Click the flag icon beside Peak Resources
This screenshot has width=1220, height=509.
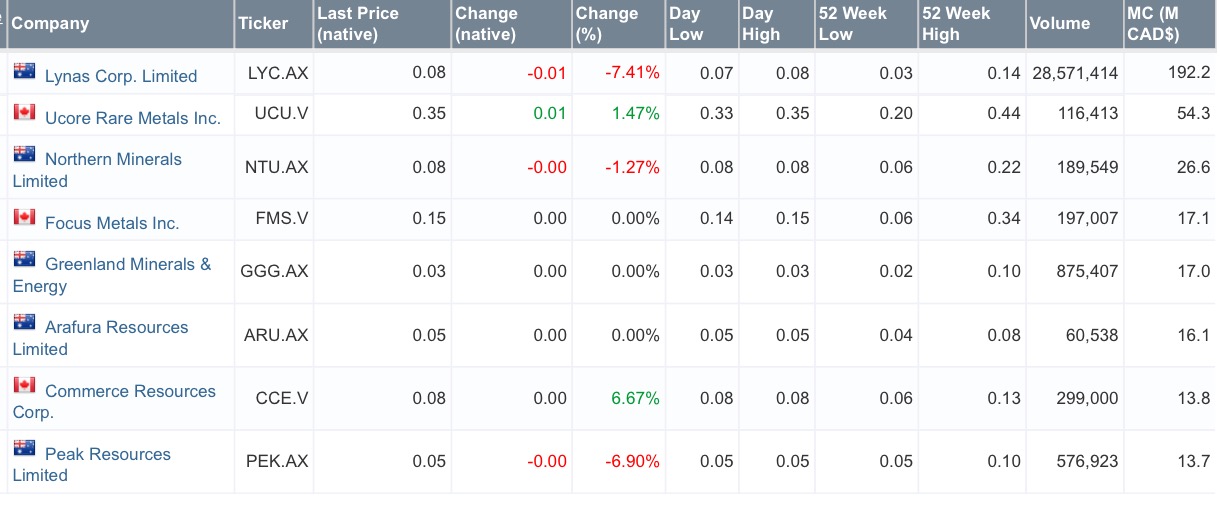point(24,449)
